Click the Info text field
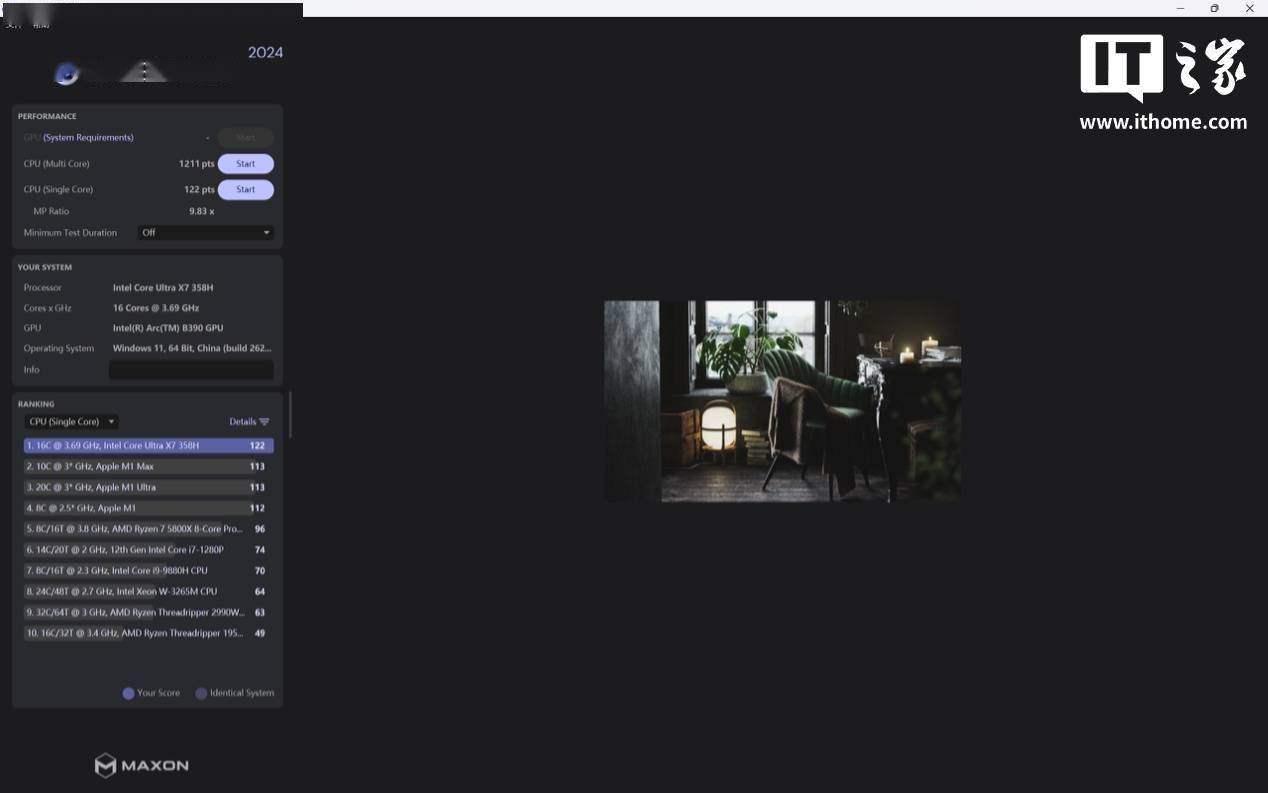Screen dimensions: 1268x793 tap(190, 370)
